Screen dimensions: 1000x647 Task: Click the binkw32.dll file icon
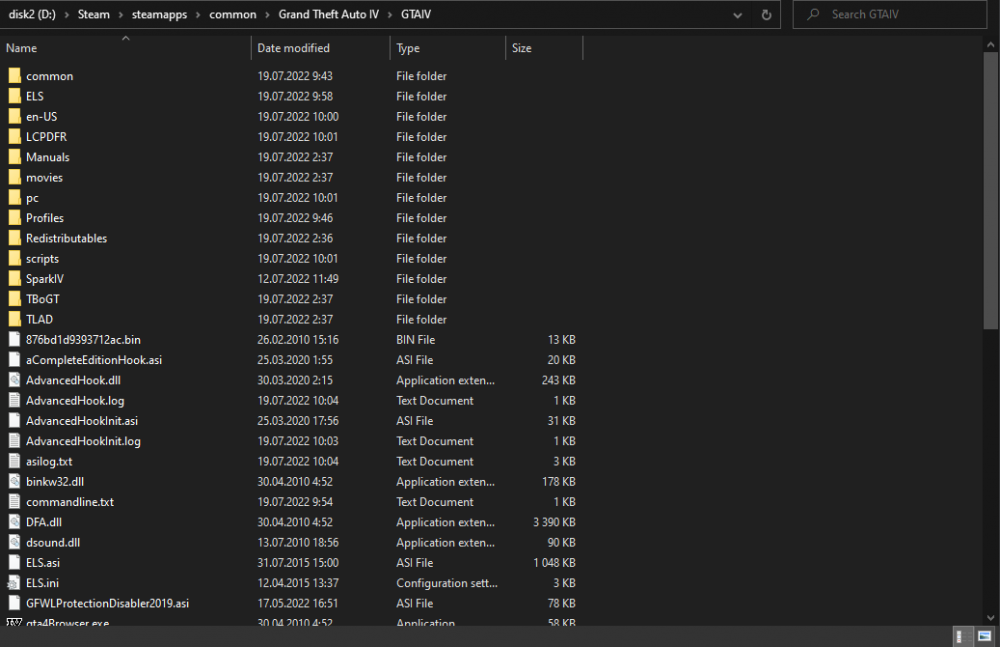[15, 482]
